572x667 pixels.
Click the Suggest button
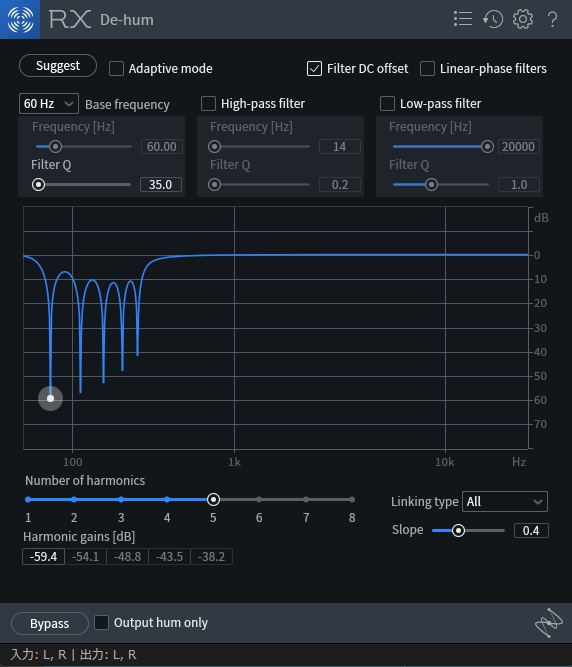pos(58,66)
